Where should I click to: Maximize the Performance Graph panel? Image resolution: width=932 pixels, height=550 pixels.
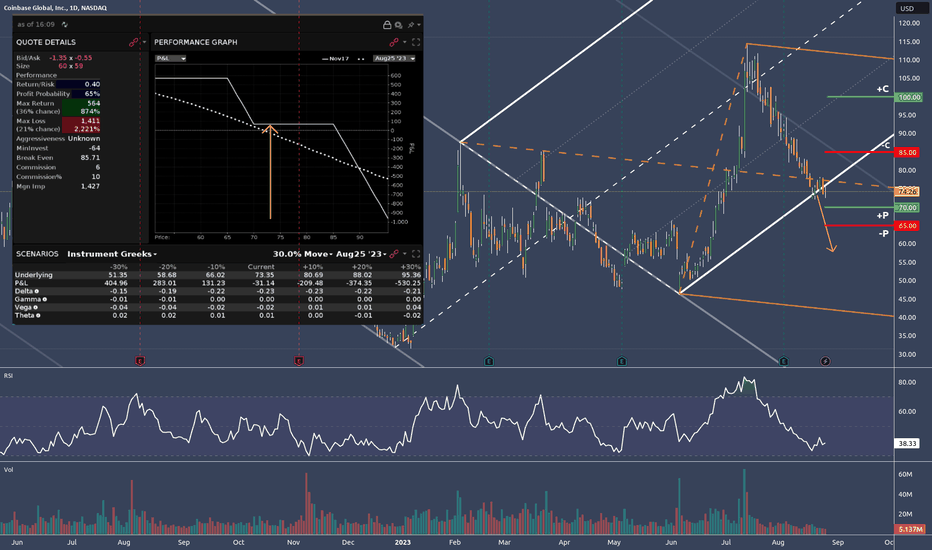pyautogui.click(x=416, y=42)
